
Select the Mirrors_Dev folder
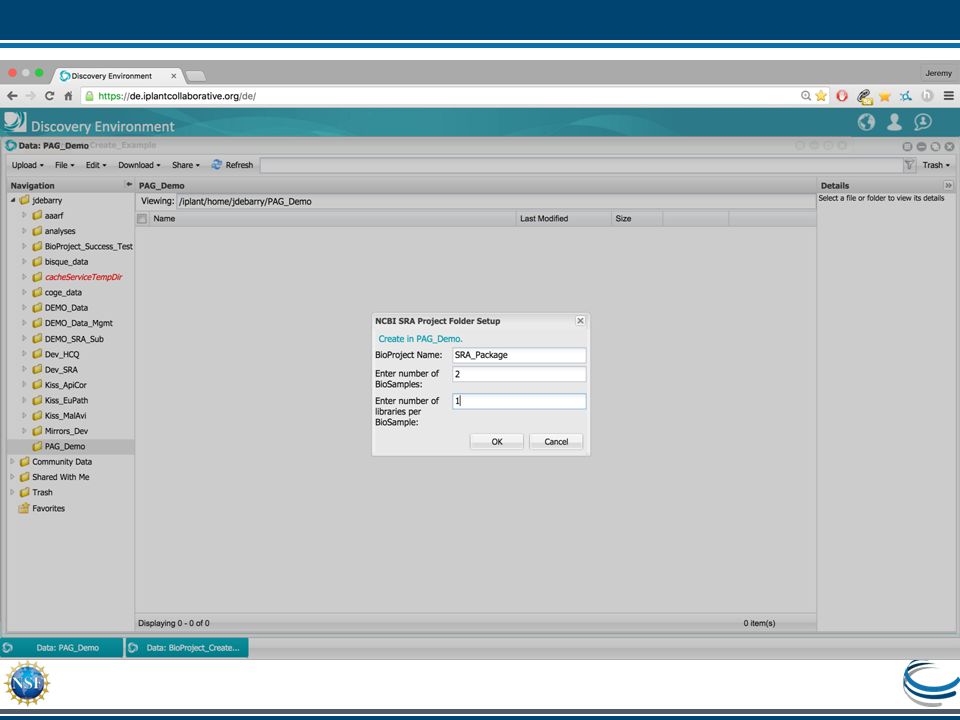click(60, 431)
